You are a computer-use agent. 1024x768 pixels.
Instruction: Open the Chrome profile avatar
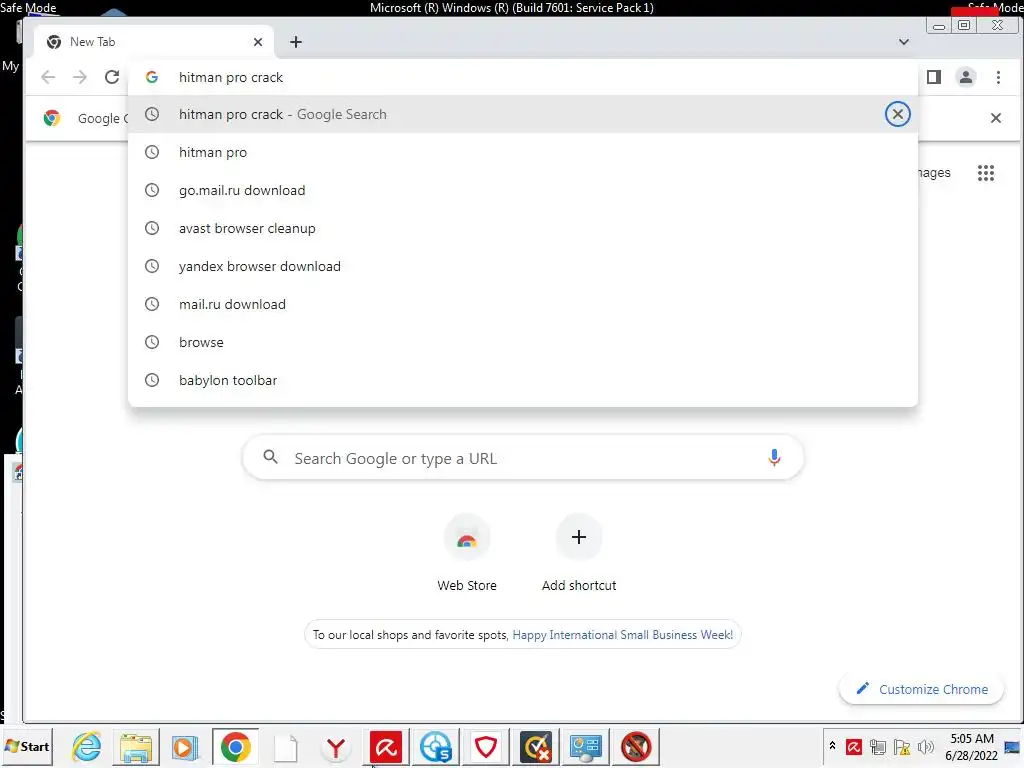[966, 77]
